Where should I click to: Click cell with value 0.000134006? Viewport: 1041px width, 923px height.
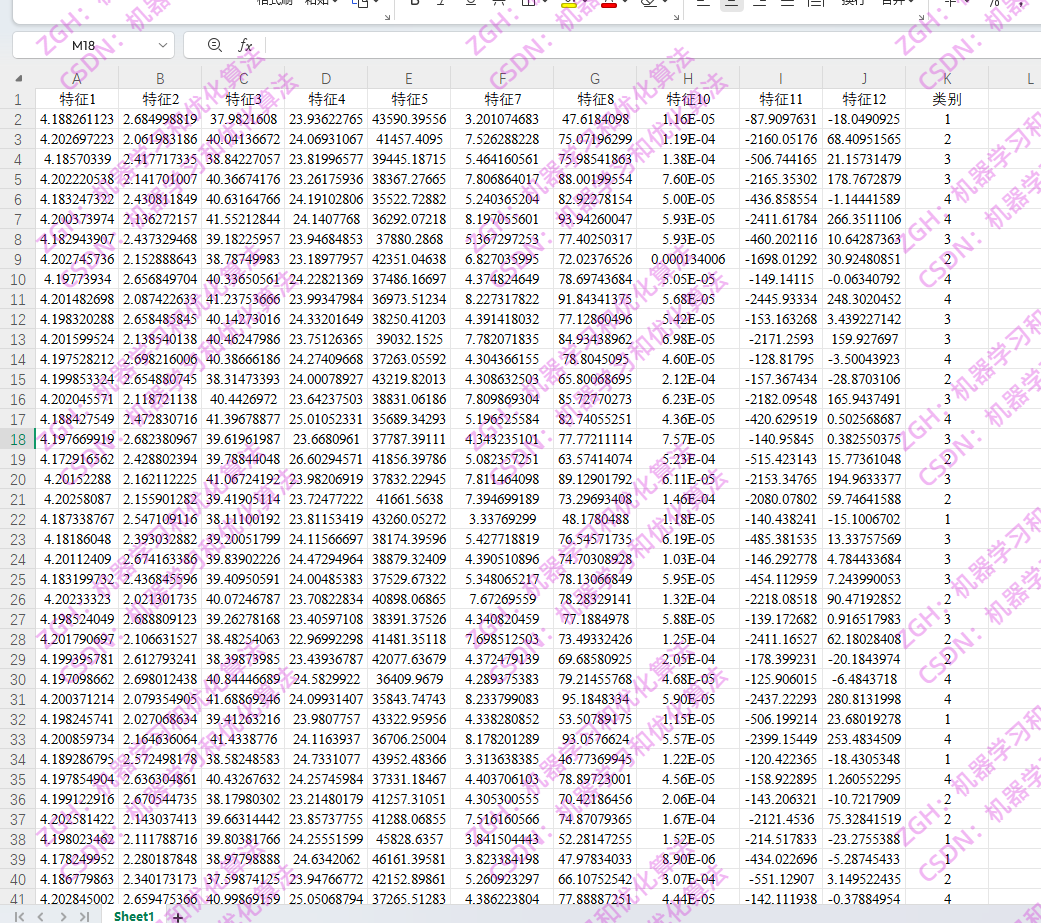688,259
